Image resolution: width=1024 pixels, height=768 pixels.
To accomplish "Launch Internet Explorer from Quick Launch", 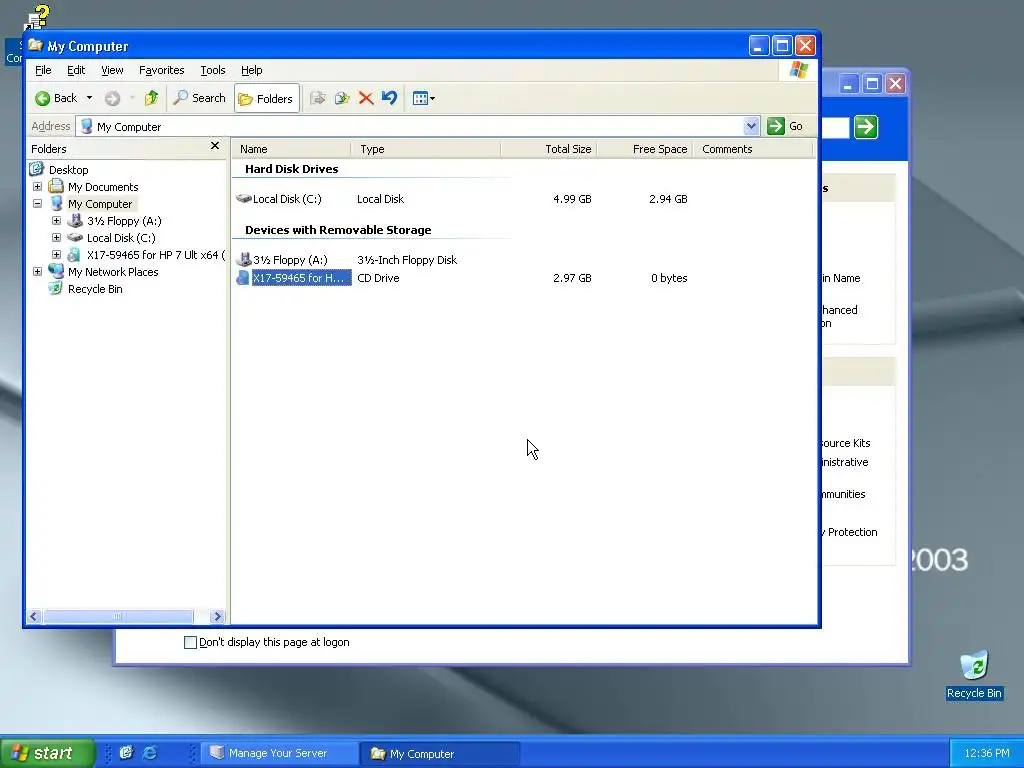I will (x=150, y=753).
